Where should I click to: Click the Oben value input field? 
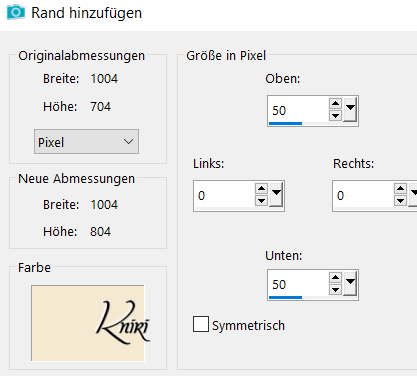(x=298, y=110)
